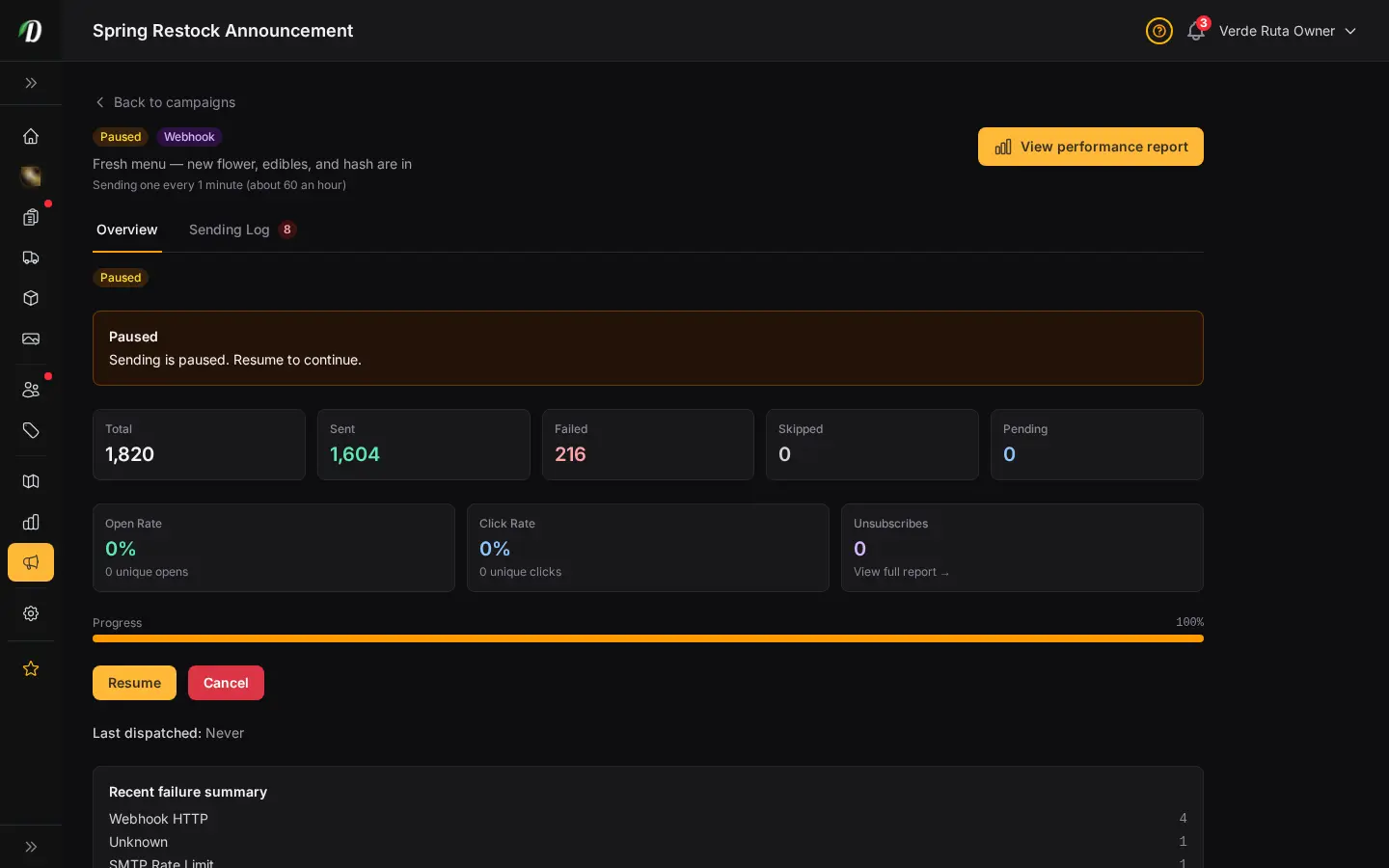This screenshot has height=868, width=1389.
Task: Switch to the Sending Log tab
Action: [242, 230]
